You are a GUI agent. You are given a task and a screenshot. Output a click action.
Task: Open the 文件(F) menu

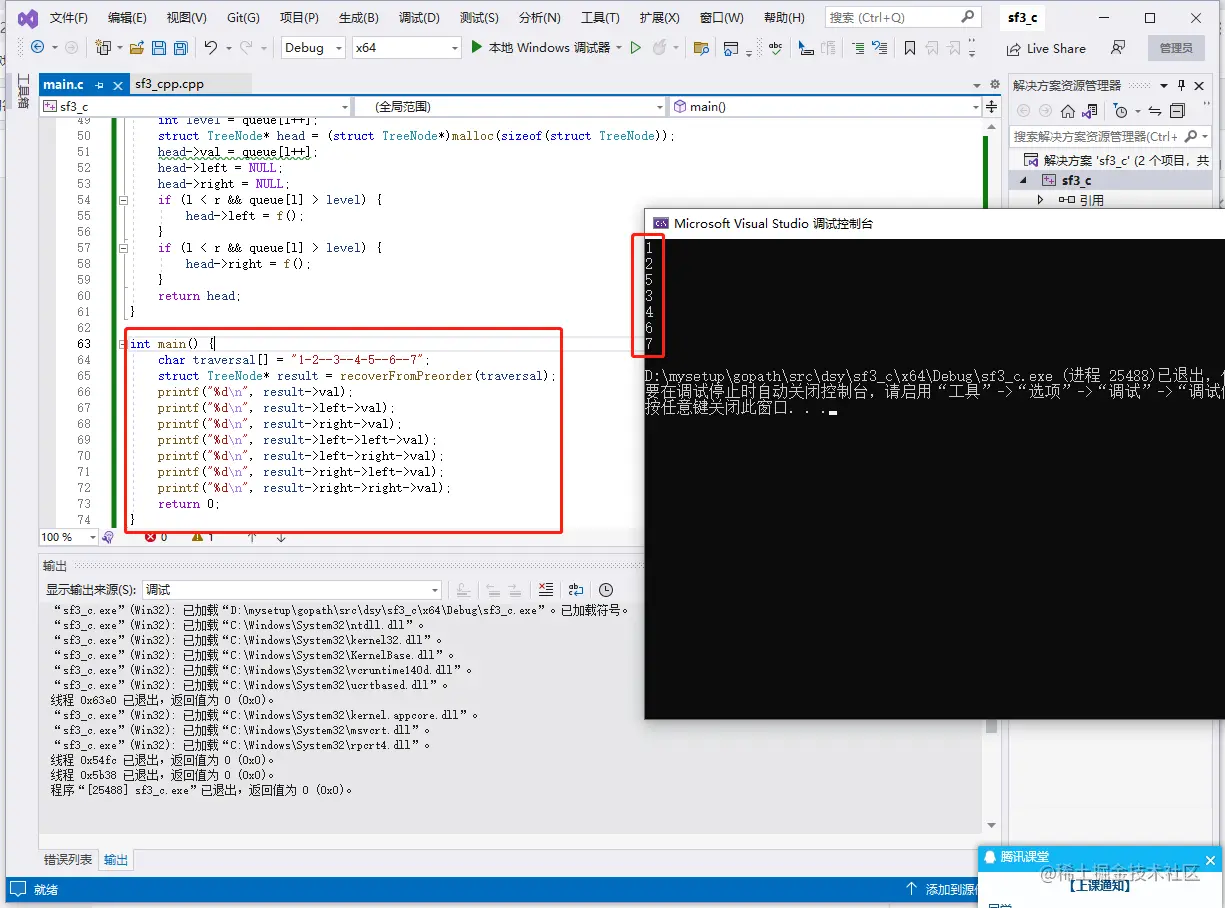[68, 18]
